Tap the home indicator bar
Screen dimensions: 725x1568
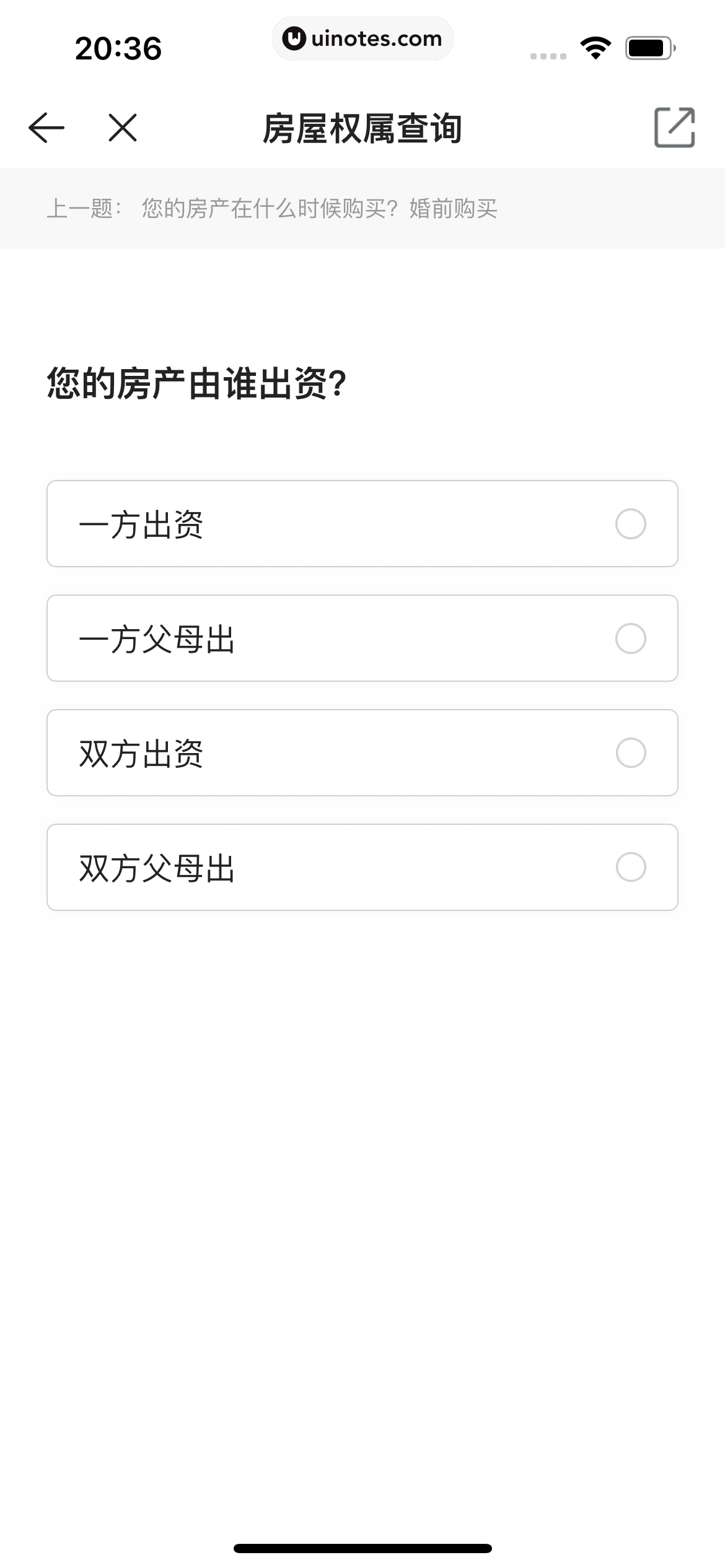tap(362, 1548)
